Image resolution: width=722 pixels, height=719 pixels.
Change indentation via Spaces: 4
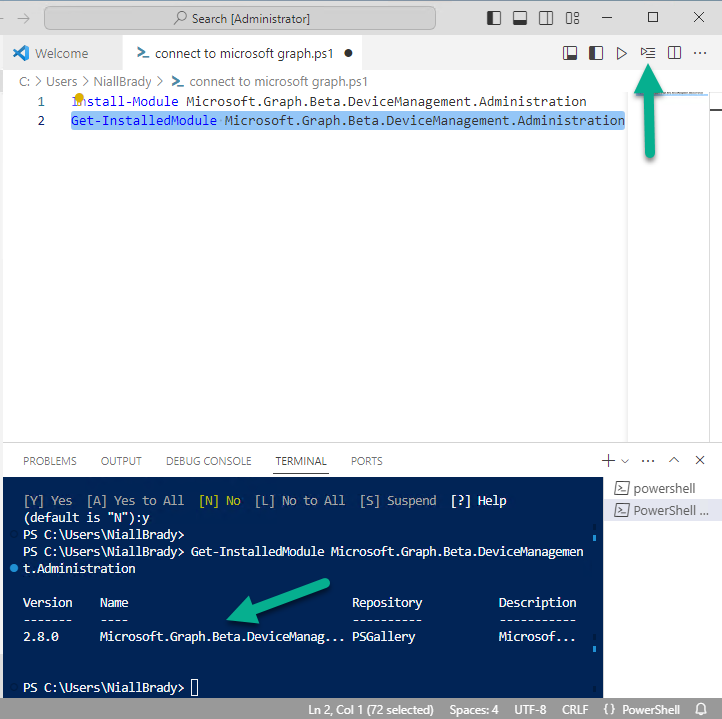pyautogui.click(x=474, y=710)
